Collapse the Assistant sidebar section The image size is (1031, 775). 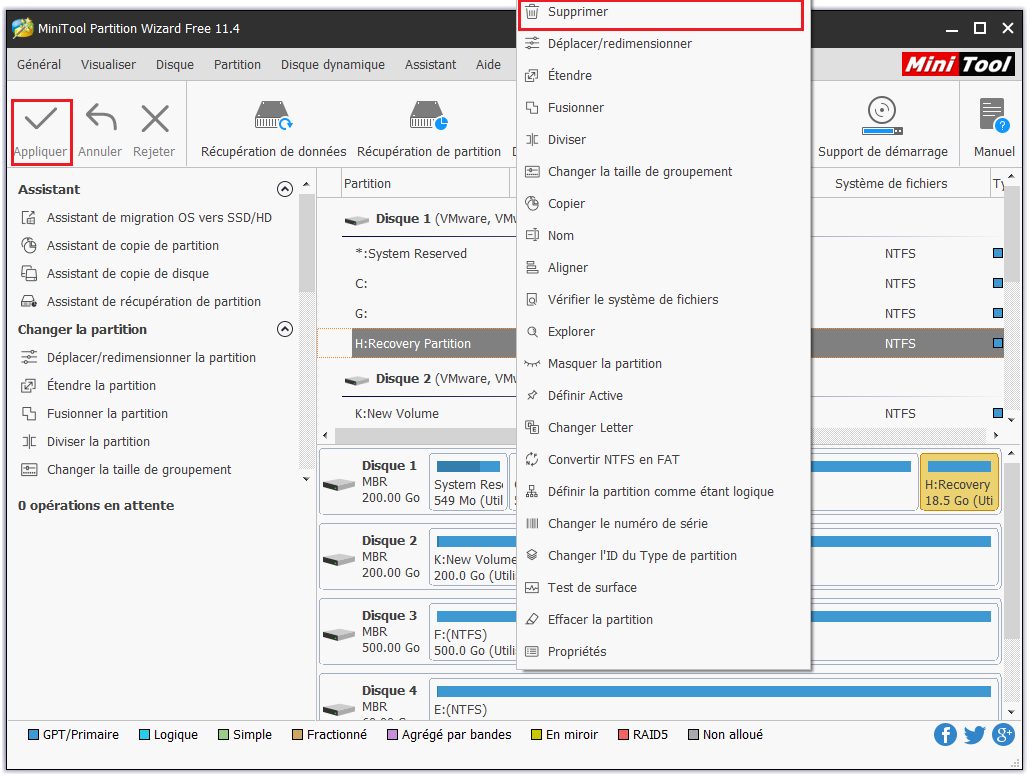285,189
